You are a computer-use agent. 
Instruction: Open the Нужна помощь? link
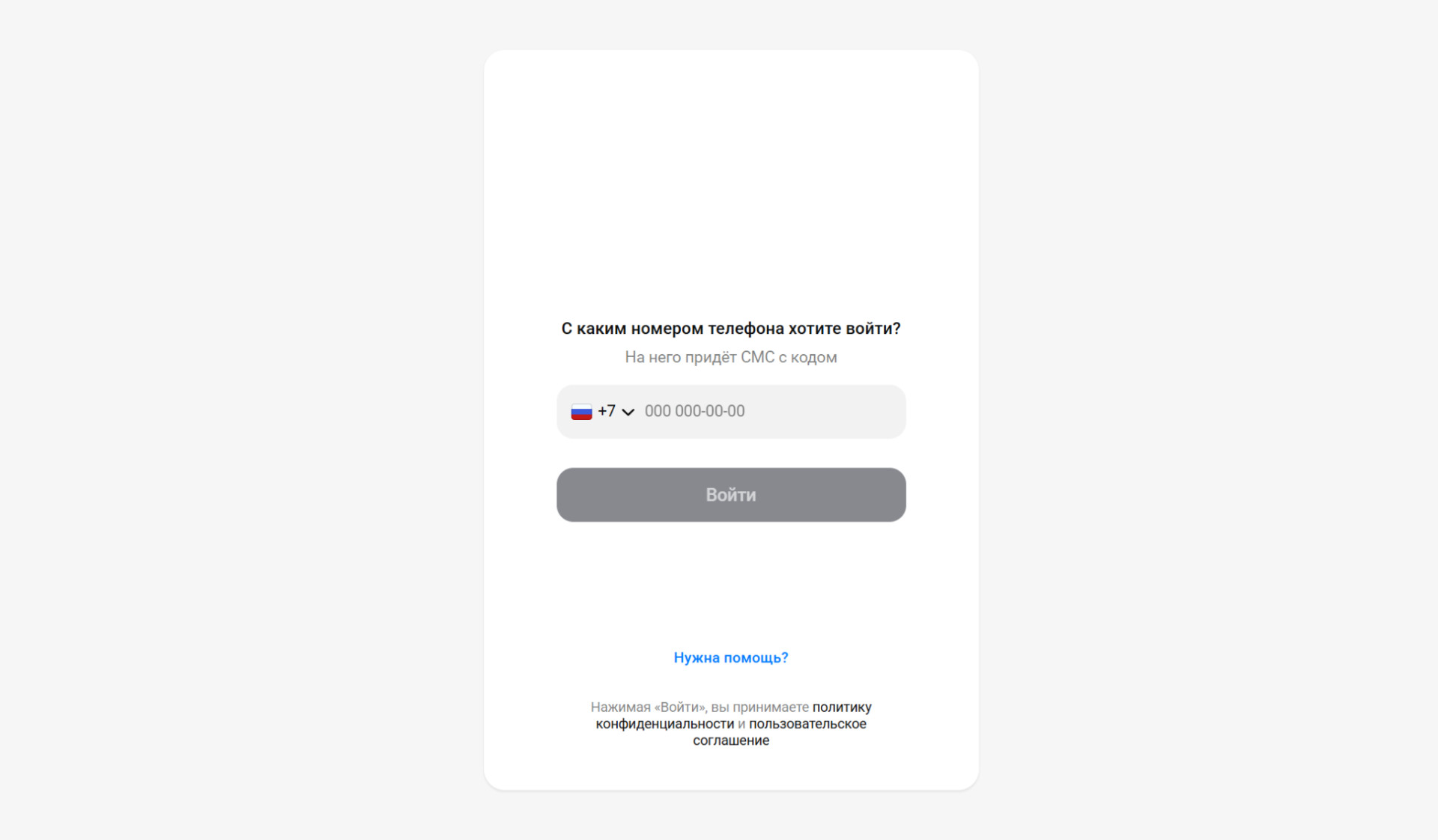(x=731, y=657)
